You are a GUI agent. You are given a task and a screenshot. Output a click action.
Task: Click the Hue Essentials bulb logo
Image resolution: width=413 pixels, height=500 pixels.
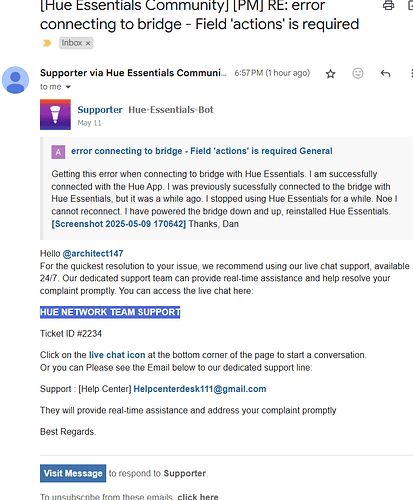point(55,114)
